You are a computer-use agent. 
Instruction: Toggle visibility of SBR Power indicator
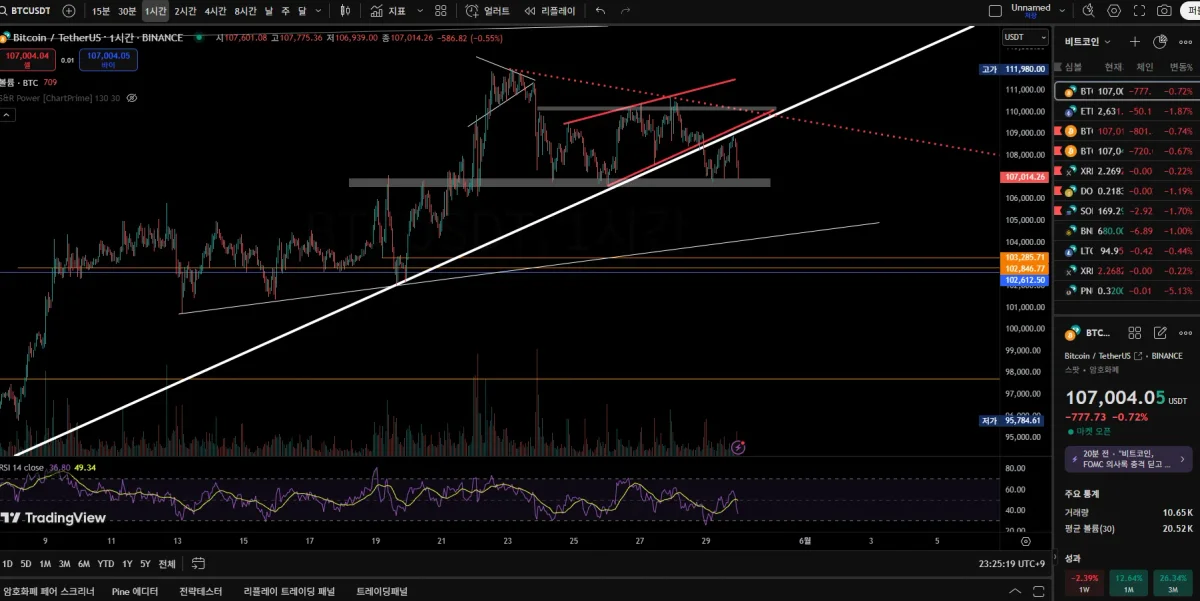[131, 98]
